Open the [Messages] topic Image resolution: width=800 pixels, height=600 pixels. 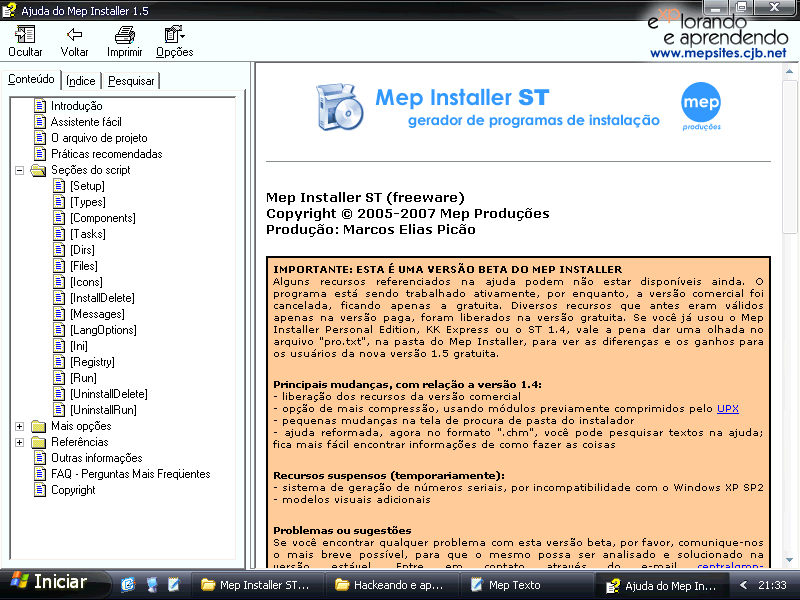[97, 314]
